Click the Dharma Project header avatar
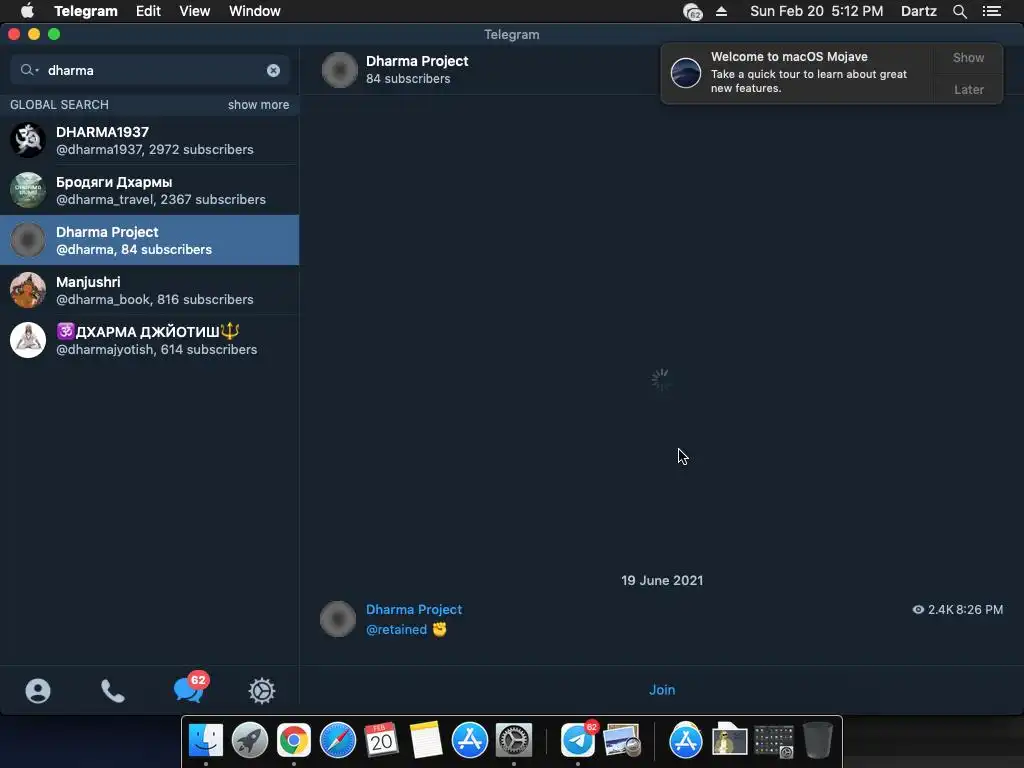Image resolution: width=1024 pixels, height=768 pixels. tap(340, 70)
